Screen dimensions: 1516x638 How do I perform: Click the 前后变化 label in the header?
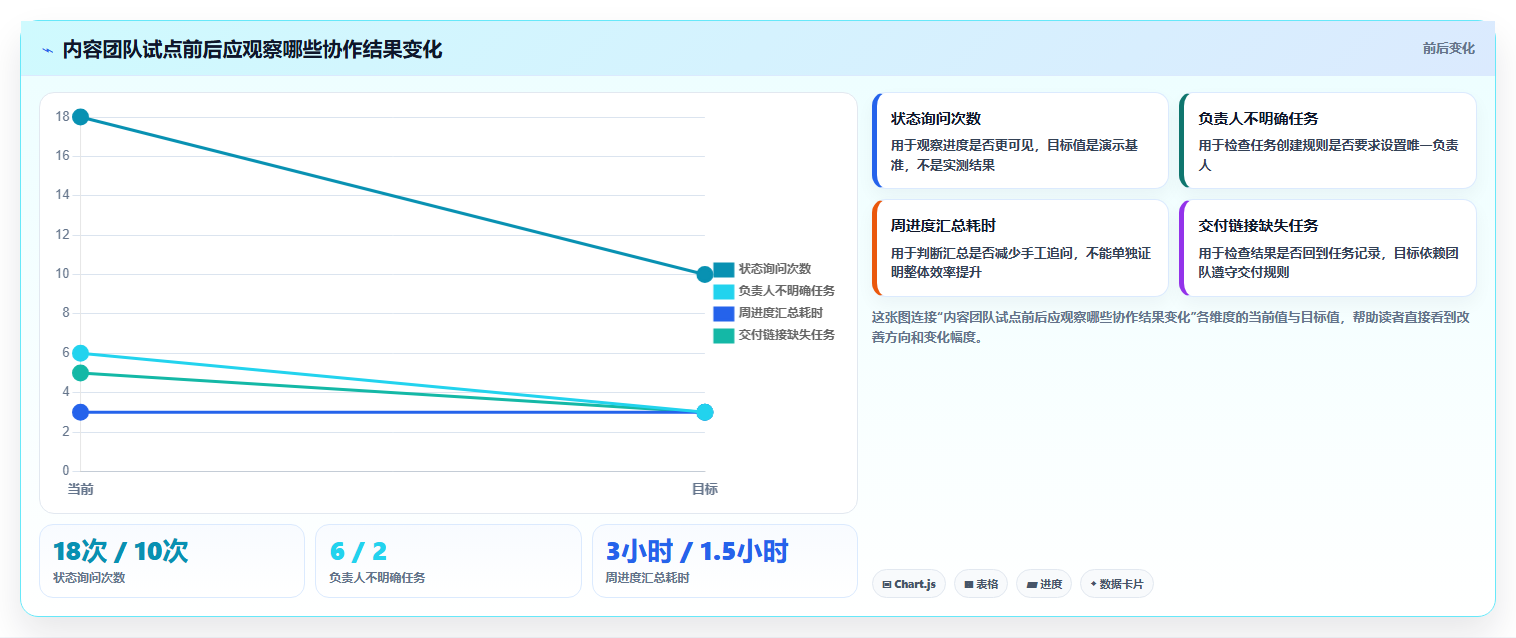click(x=1448, y=49)
